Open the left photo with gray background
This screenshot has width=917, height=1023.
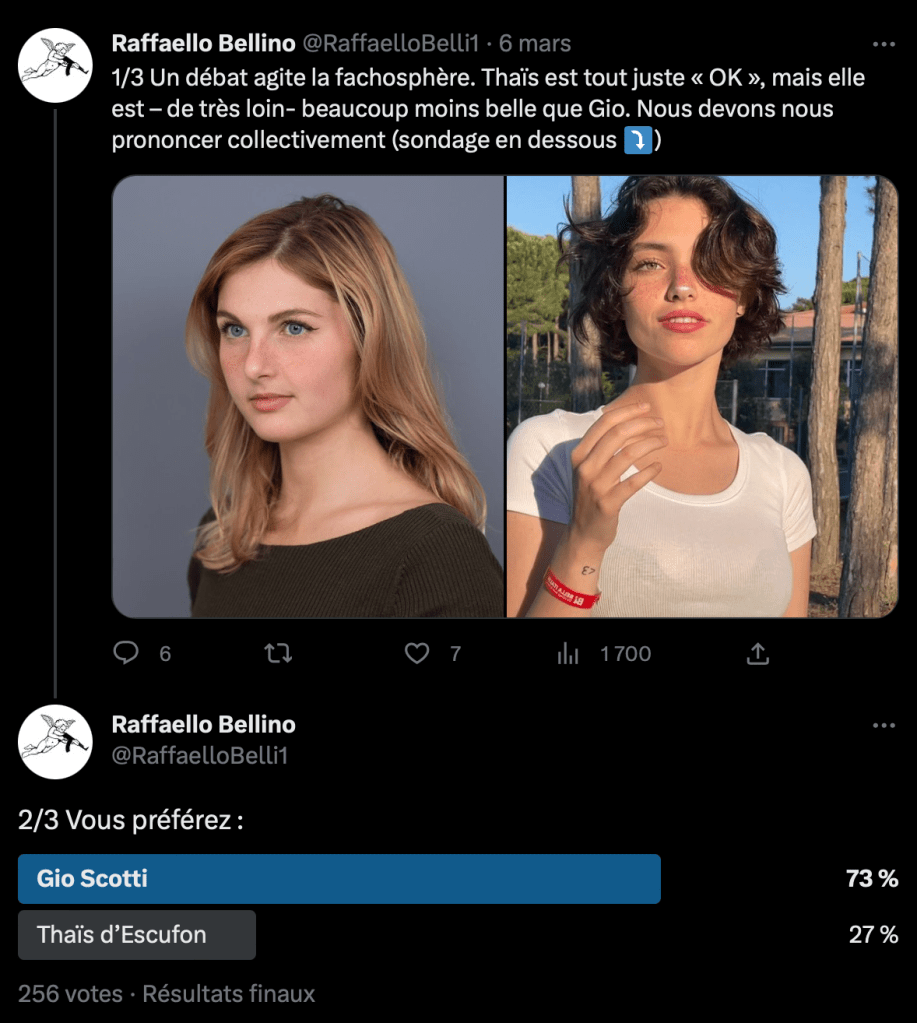coord(308,397)
